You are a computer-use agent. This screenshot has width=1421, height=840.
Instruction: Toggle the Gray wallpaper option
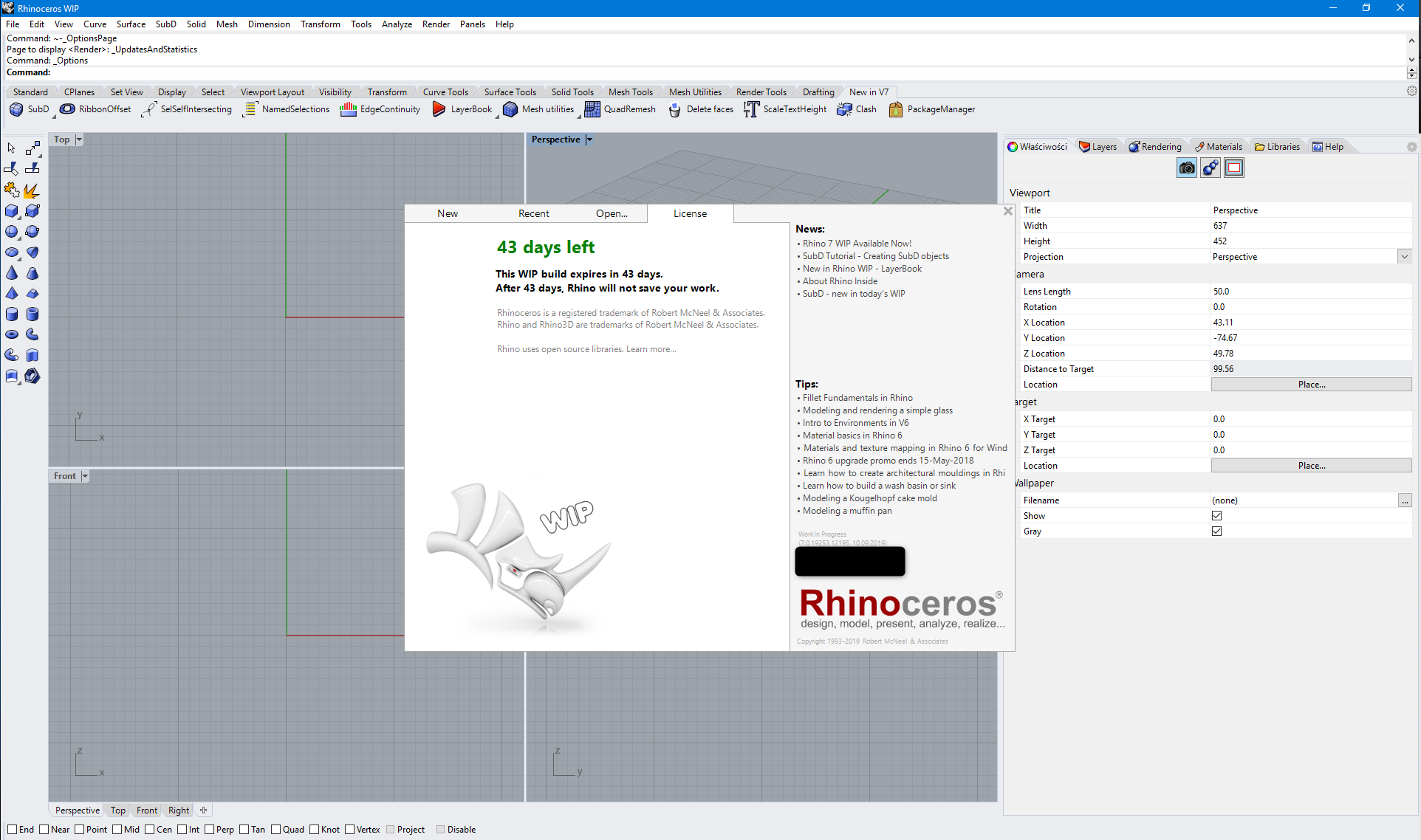click(1216, 531)
